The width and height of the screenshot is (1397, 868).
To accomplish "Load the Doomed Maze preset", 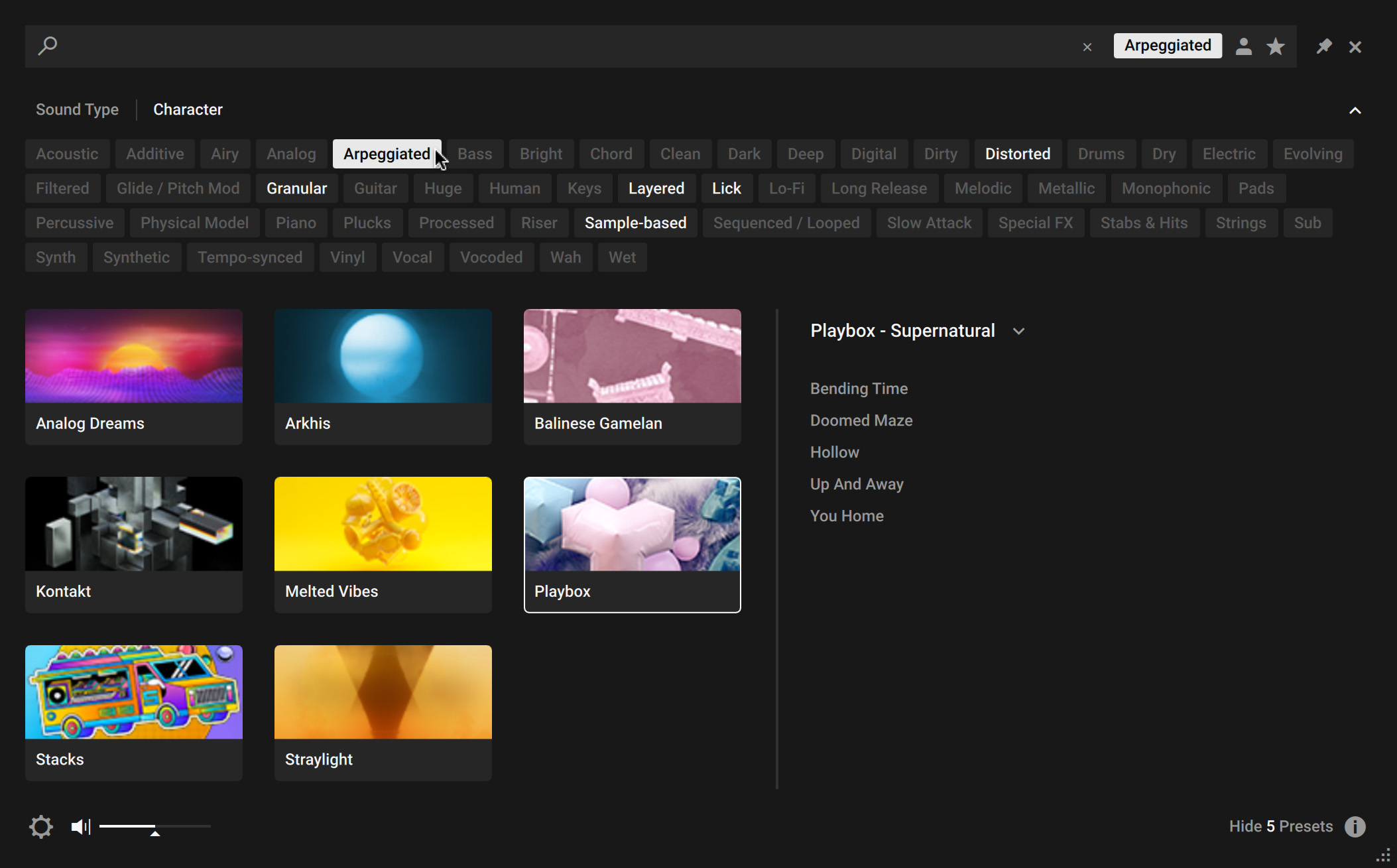I will 861,420.
